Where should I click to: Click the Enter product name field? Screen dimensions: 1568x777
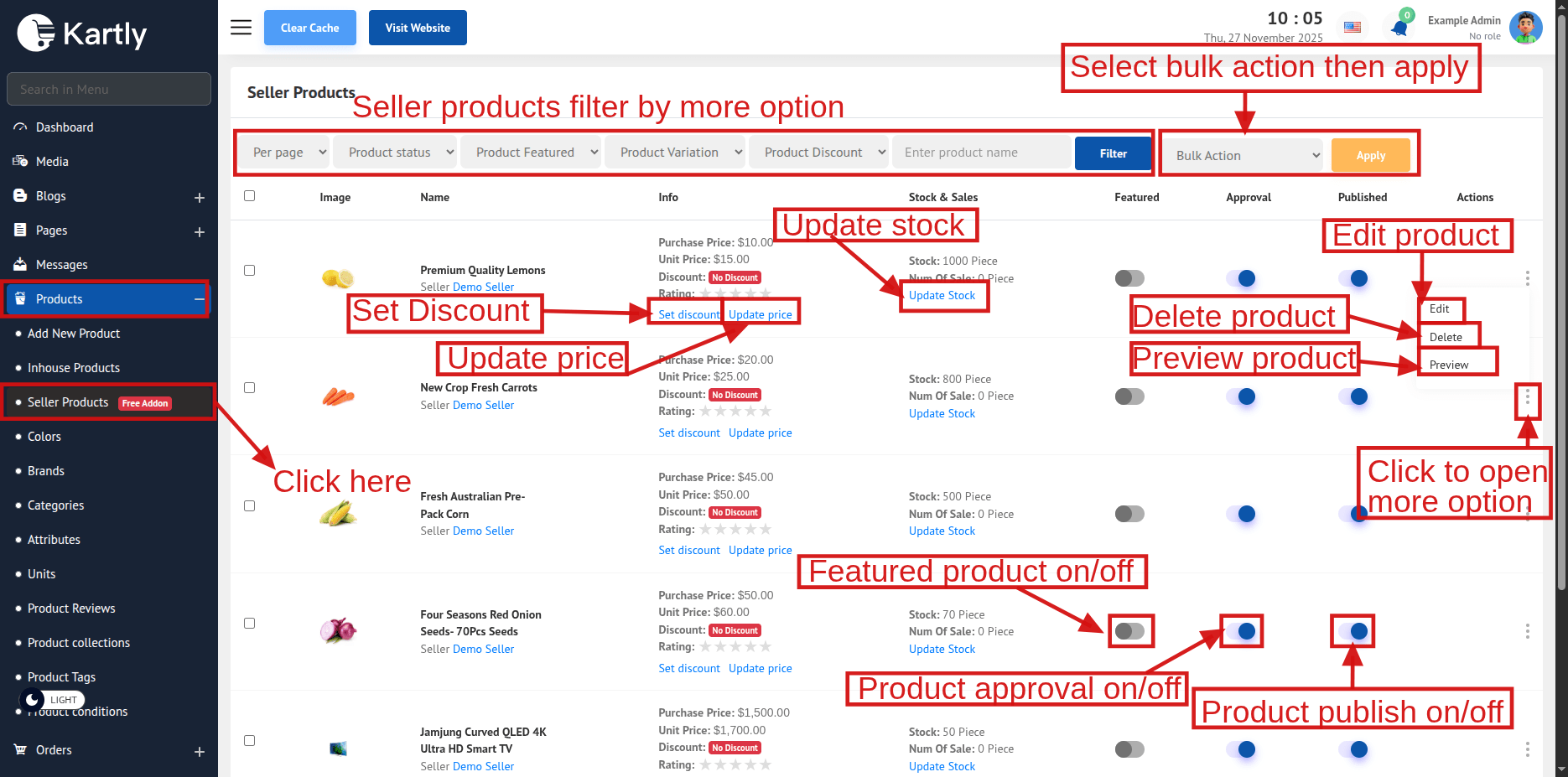click(x=983, y=153)
